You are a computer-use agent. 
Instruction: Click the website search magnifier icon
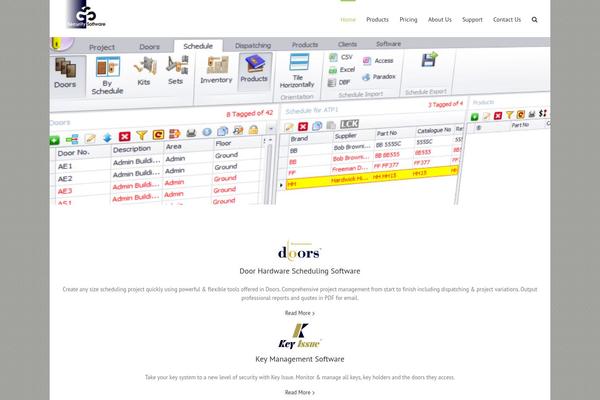point(535,20)
